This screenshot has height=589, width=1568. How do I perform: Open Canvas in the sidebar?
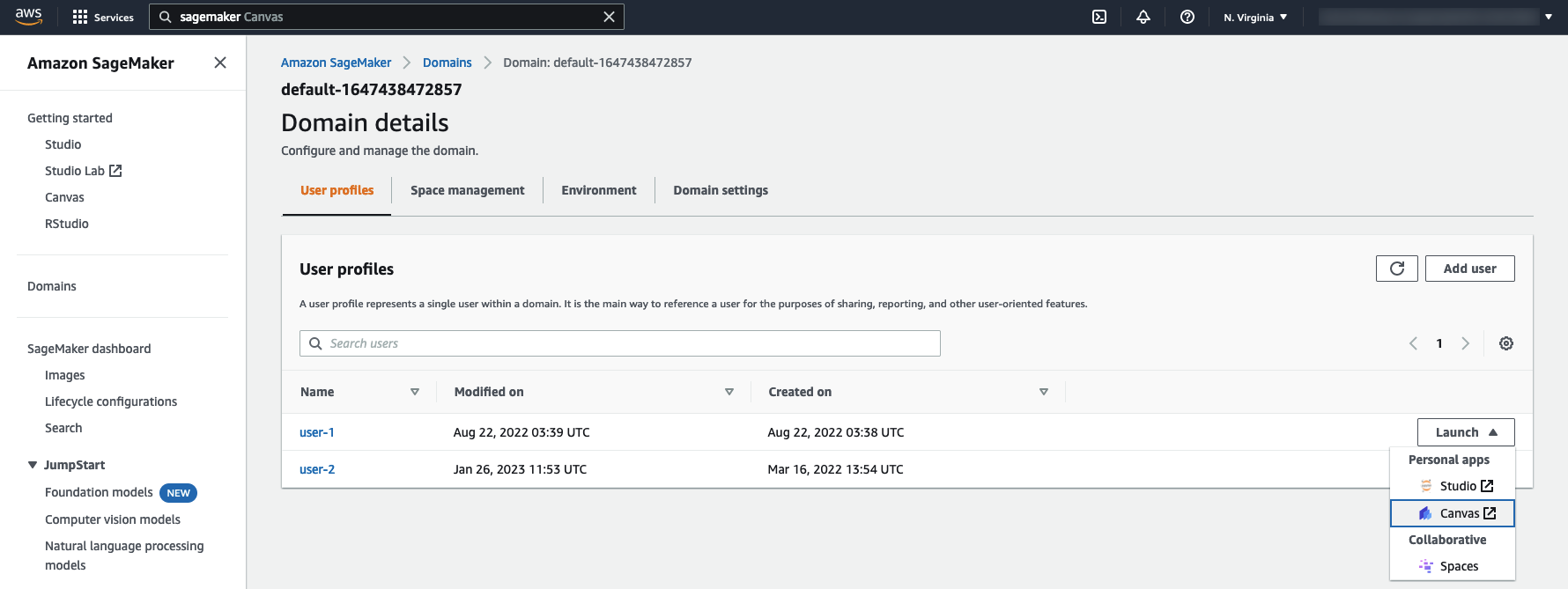(x=64, y=197)
